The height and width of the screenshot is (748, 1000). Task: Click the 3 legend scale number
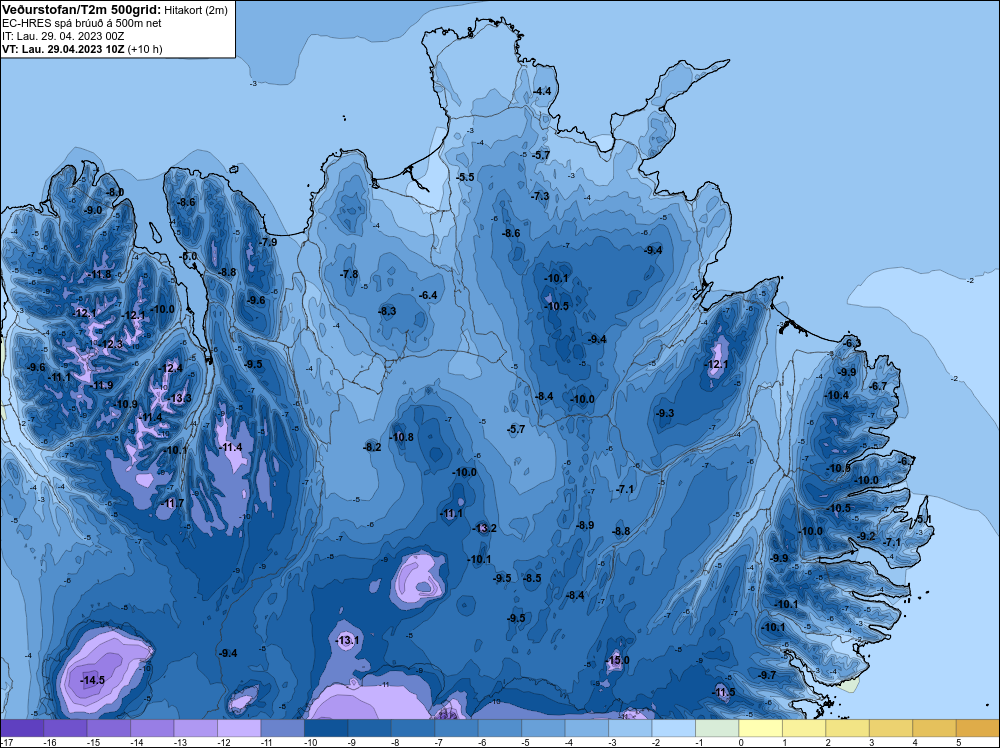click(x=871, y=742)
